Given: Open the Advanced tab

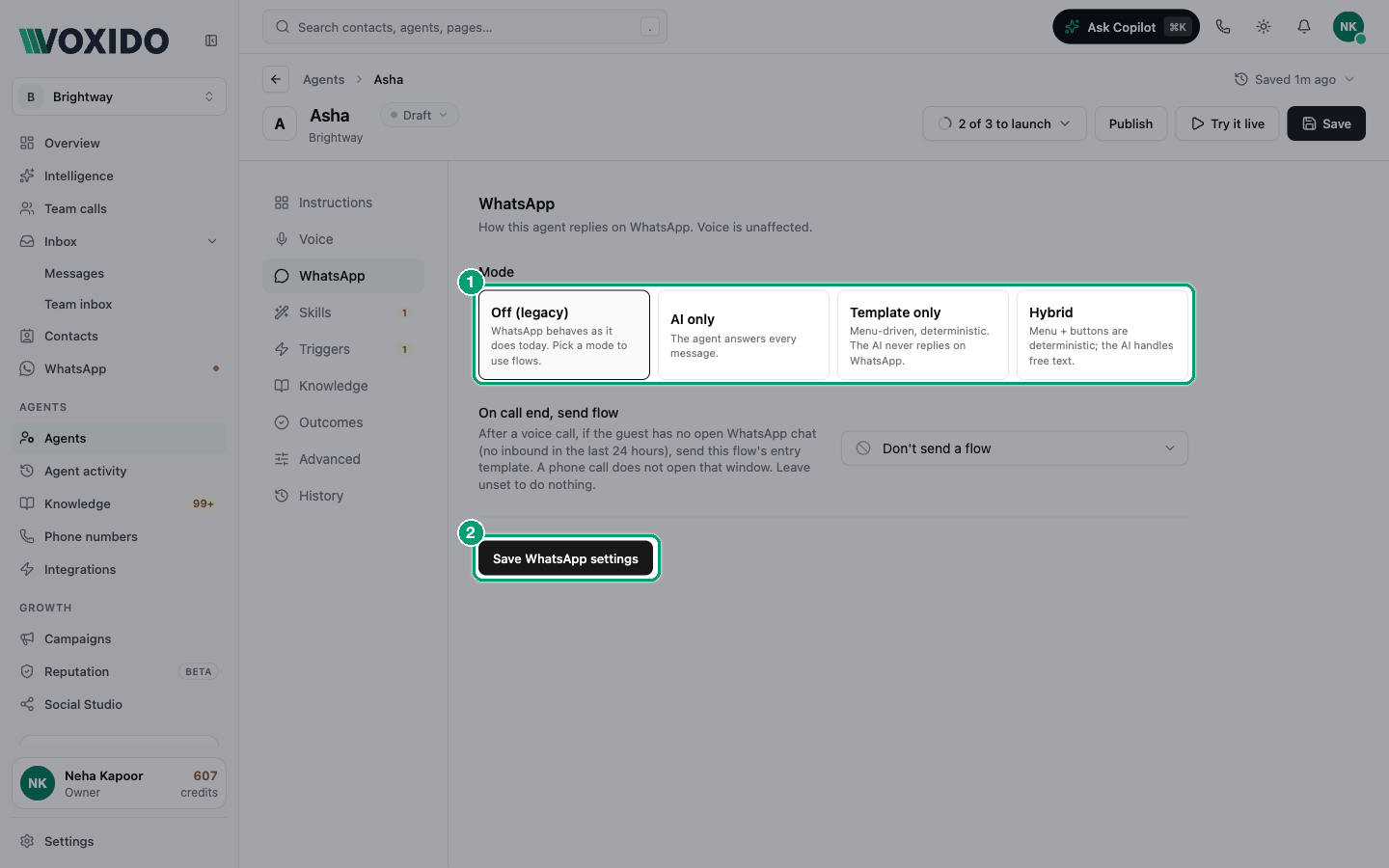Looking at the screenshot, I should click(343, 459).
